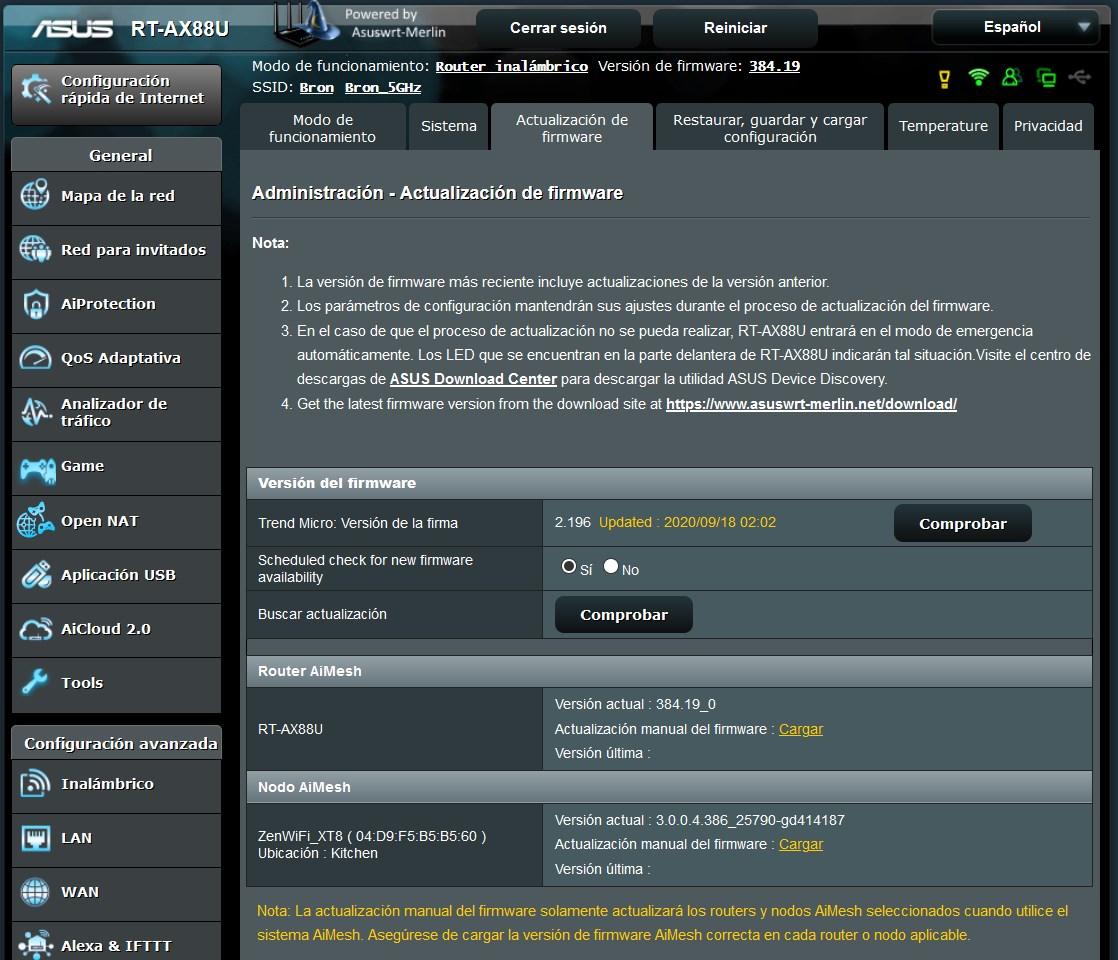
Task: Click the Open NAT icon
Action: (35, 520)
